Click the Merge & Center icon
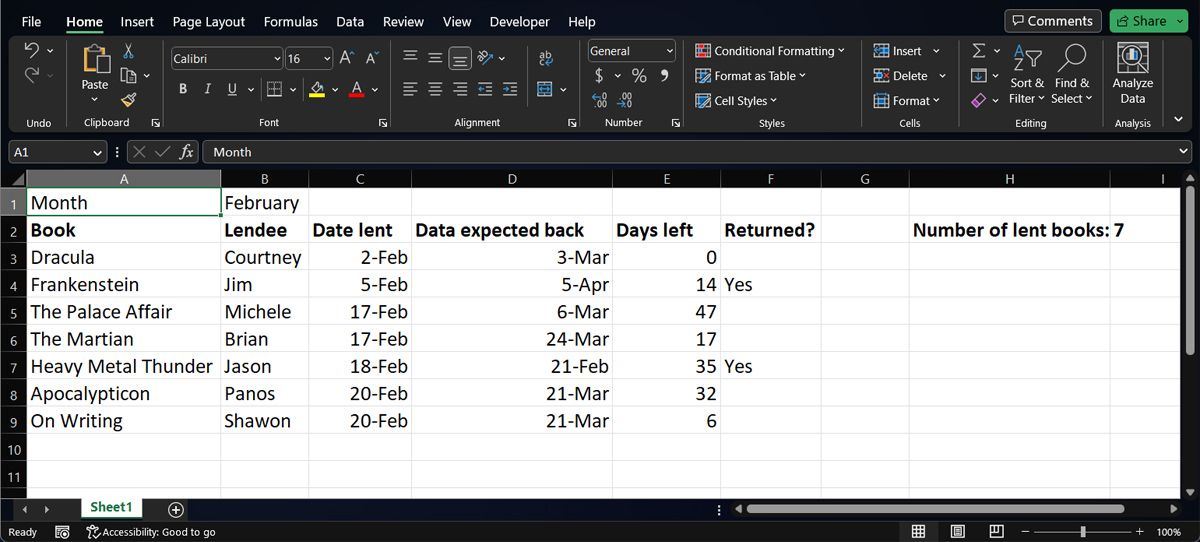Viewport: 1200px width, 542px height. click(545, 89)
